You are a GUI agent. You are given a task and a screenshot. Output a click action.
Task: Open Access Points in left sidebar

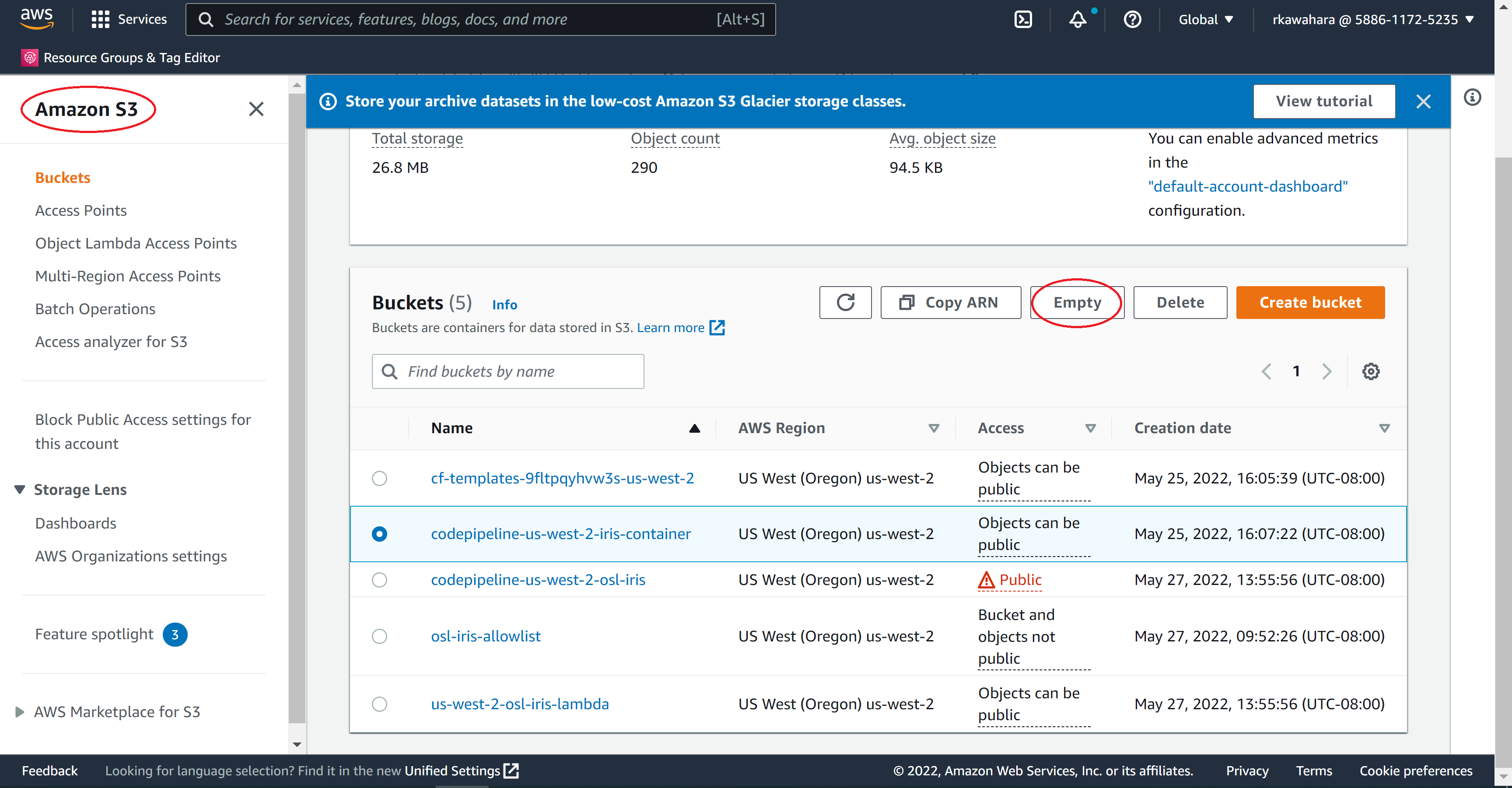(x=81, y=210)
